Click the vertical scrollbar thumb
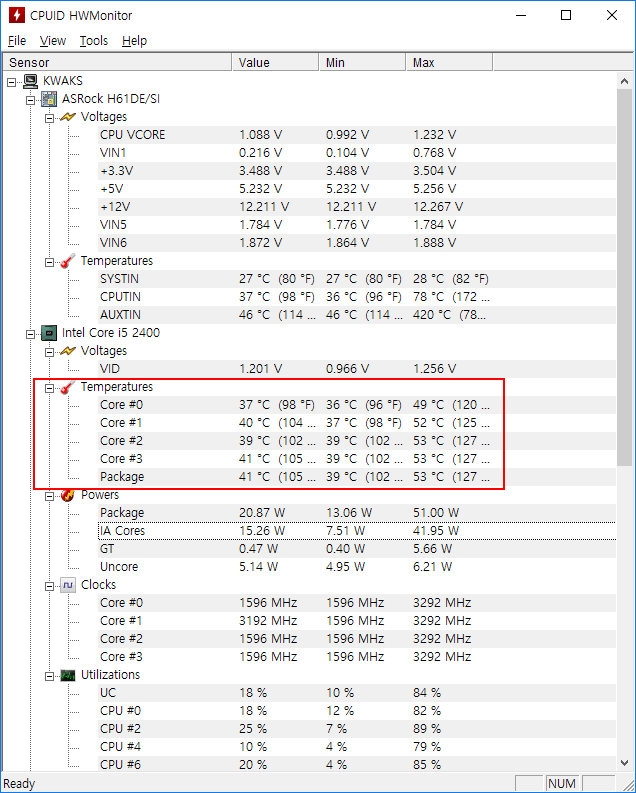636x793 pixels. [x=624, y=277]
